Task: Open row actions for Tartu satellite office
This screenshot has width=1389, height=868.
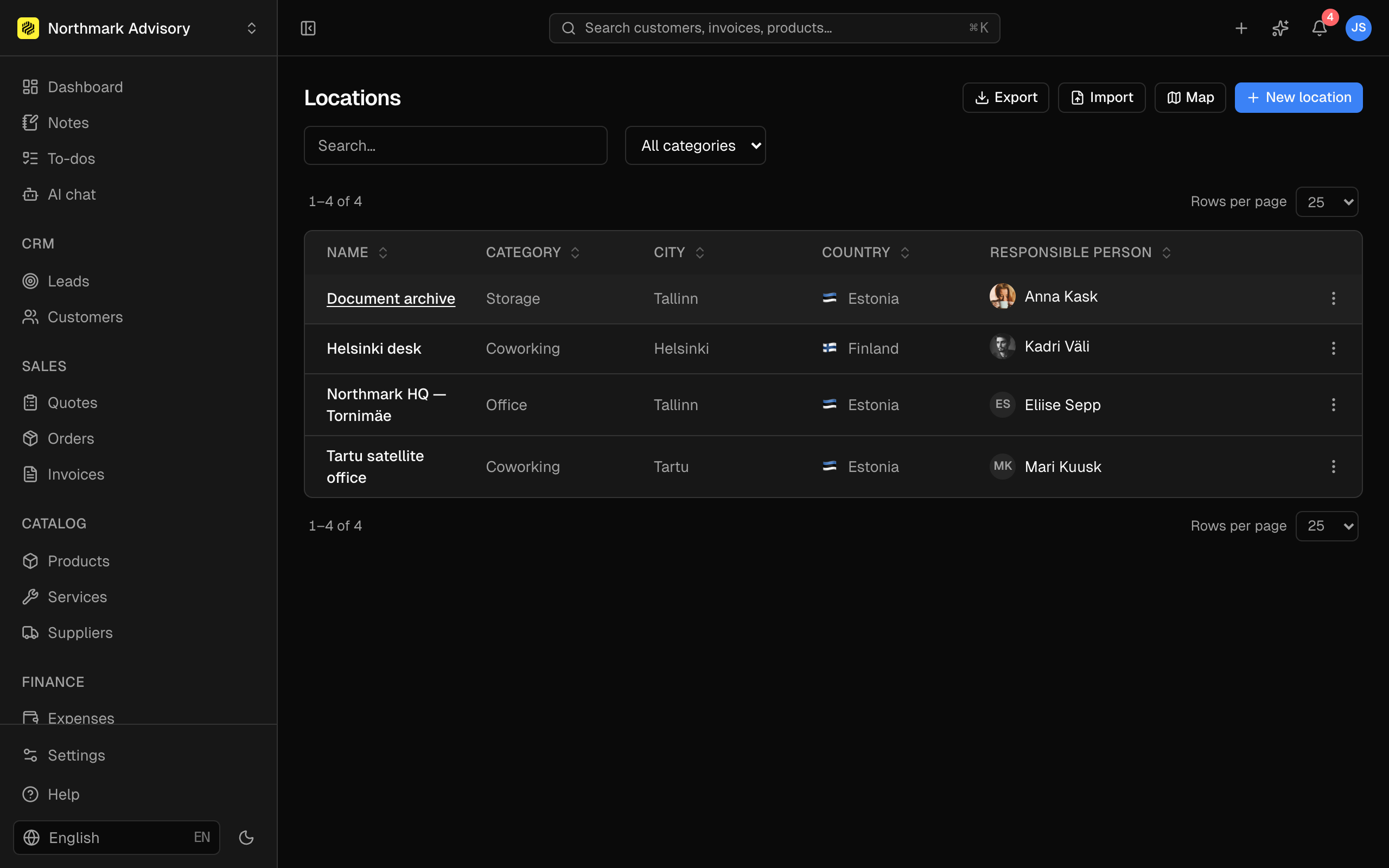Action: [1333, 467]
